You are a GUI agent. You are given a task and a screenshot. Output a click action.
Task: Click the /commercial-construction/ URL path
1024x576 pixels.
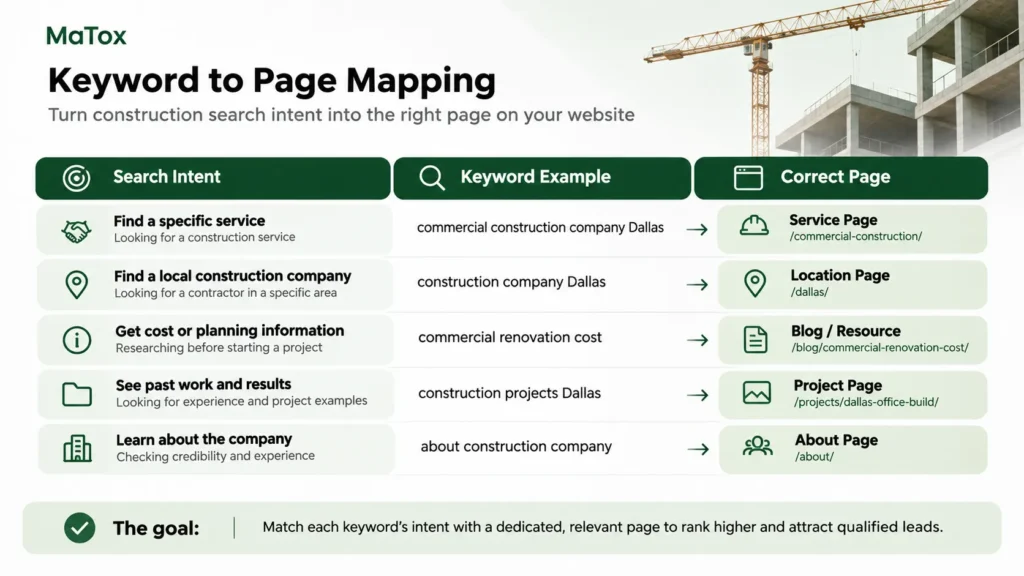(x=856, y=236)
